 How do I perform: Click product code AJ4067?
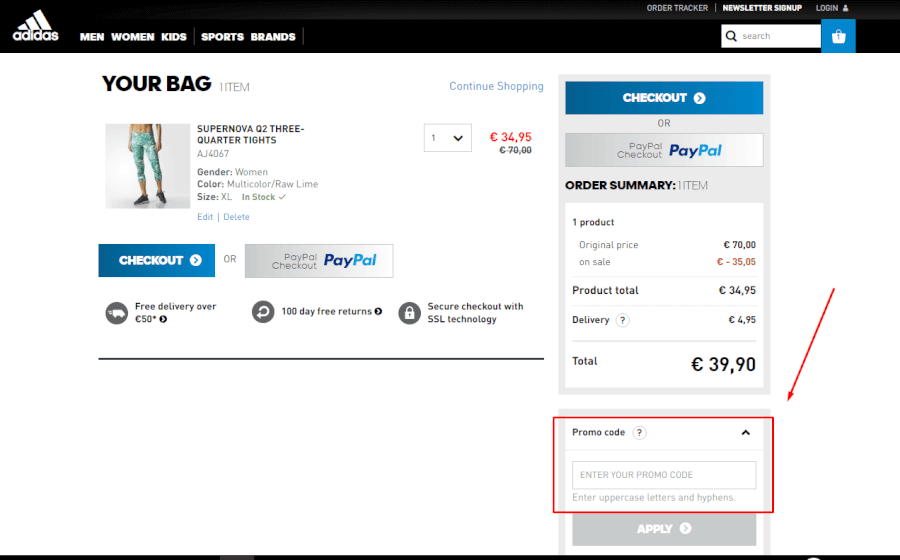coord(213,154)
